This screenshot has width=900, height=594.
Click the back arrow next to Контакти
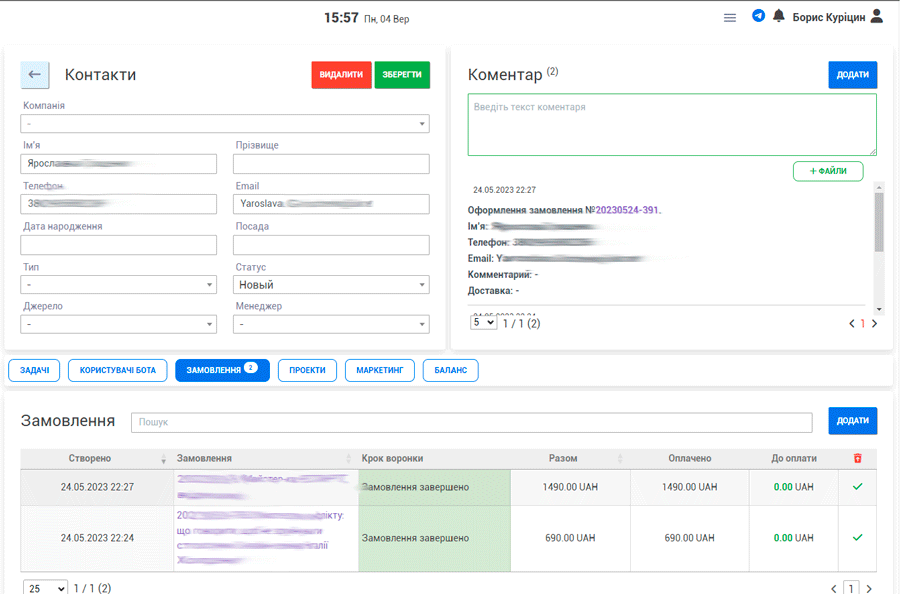[x=35, y=75]
